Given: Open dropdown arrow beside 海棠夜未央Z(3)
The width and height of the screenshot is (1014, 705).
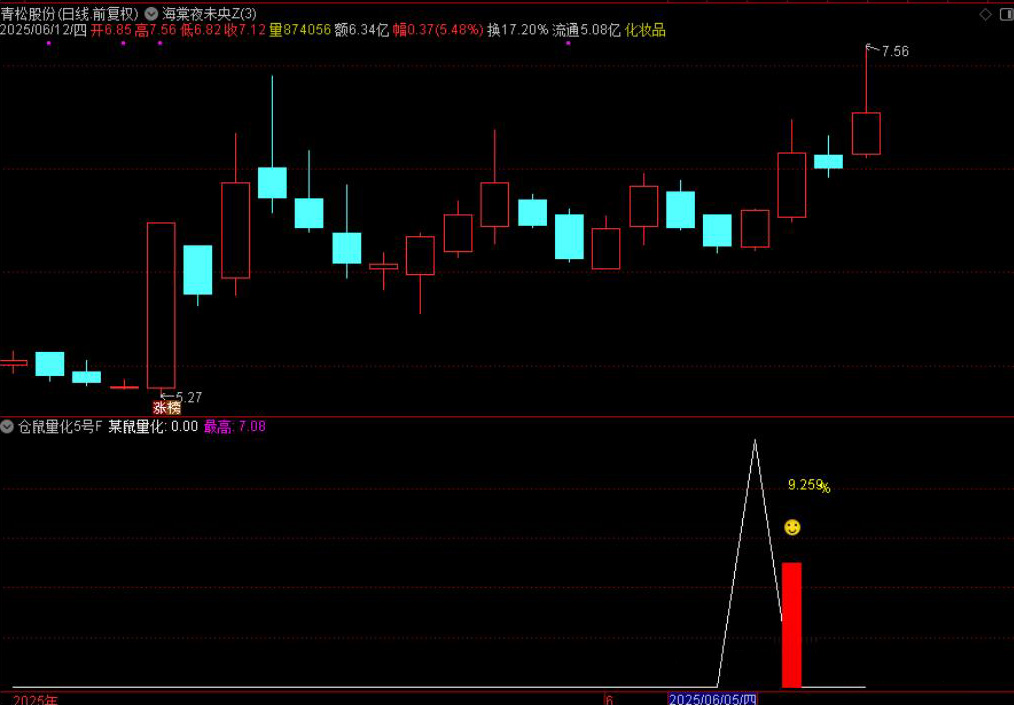Looking at the screenshot, I should tap(151, 14).
